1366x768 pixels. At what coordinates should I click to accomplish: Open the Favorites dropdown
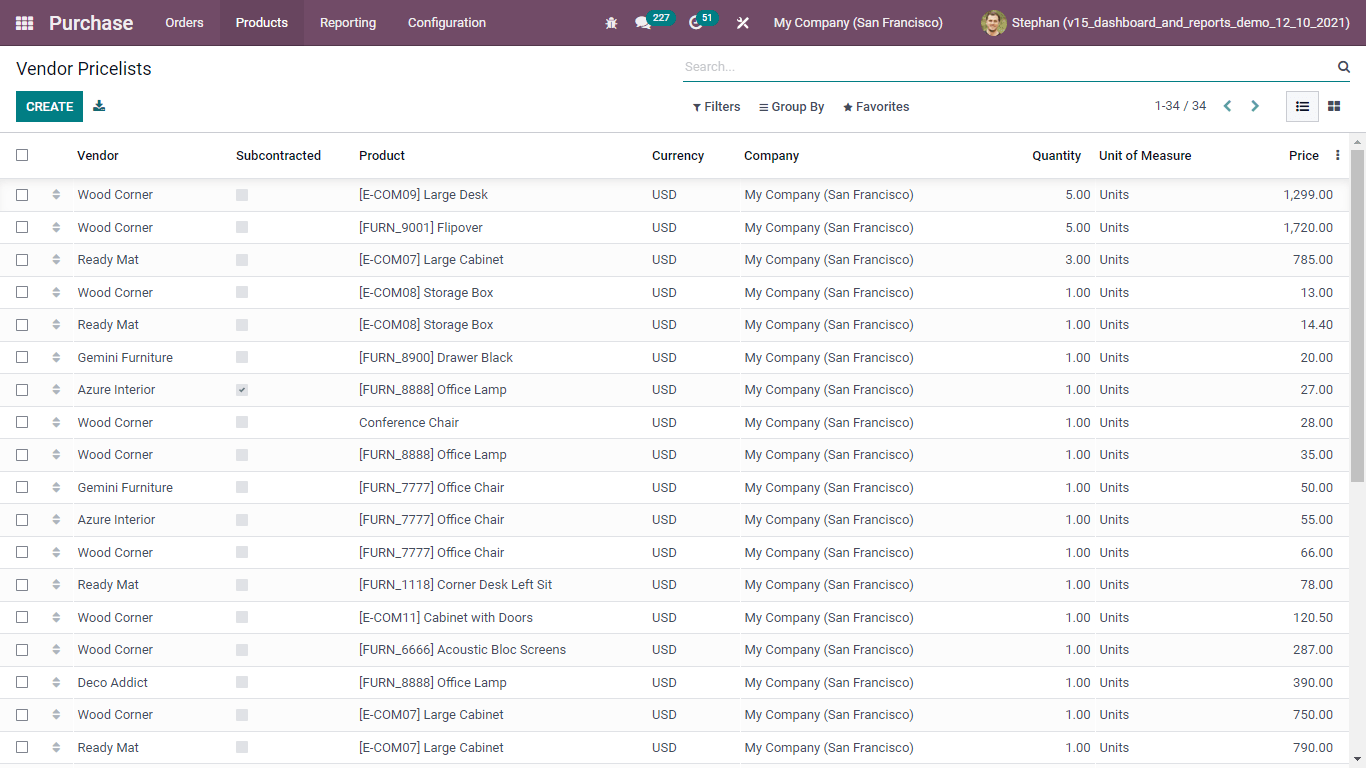point(876,107)
